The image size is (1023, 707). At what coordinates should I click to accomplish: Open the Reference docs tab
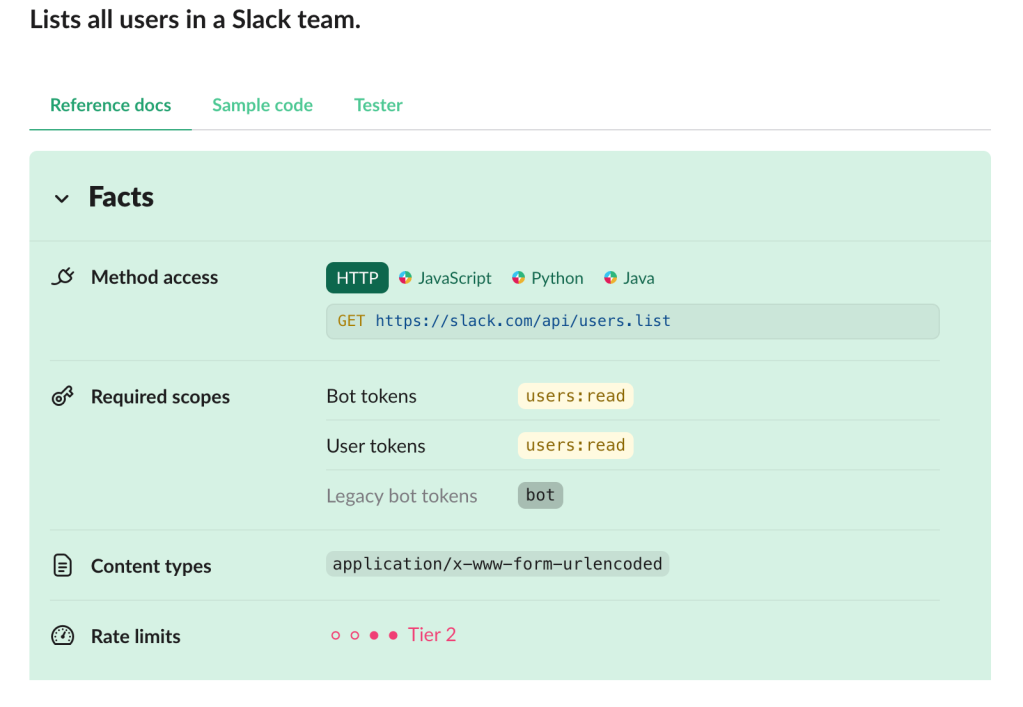pyautogui.click(x=110, y=105)
